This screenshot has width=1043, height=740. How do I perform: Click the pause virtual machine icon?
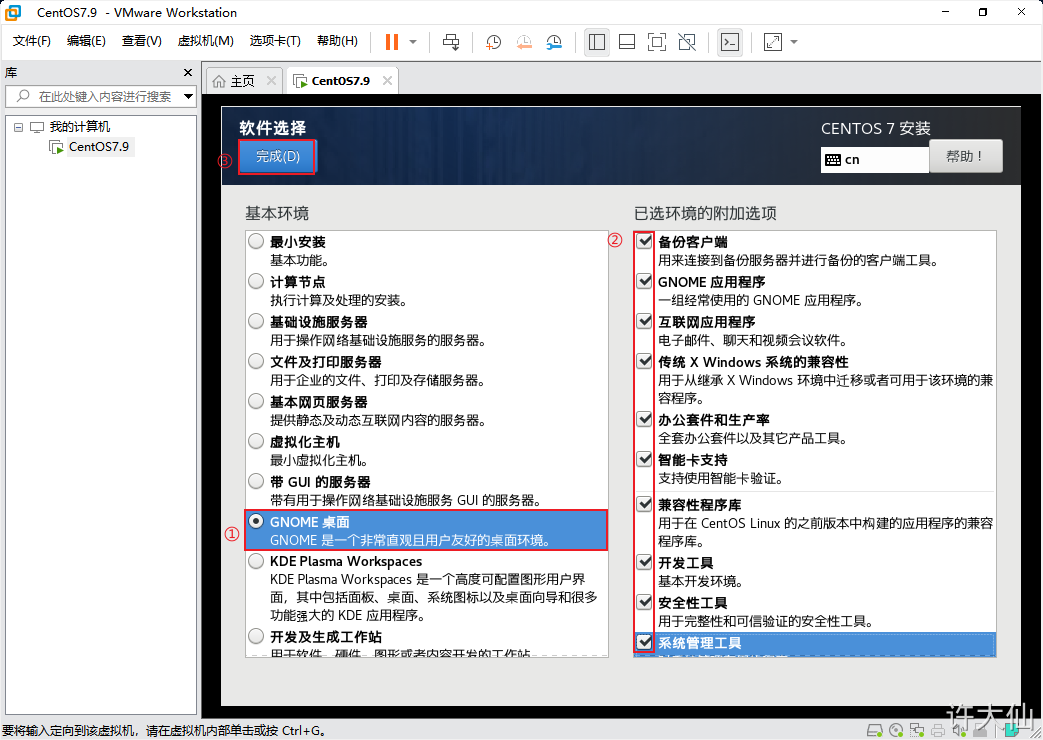pyautogui.click(x=392, y=42)
